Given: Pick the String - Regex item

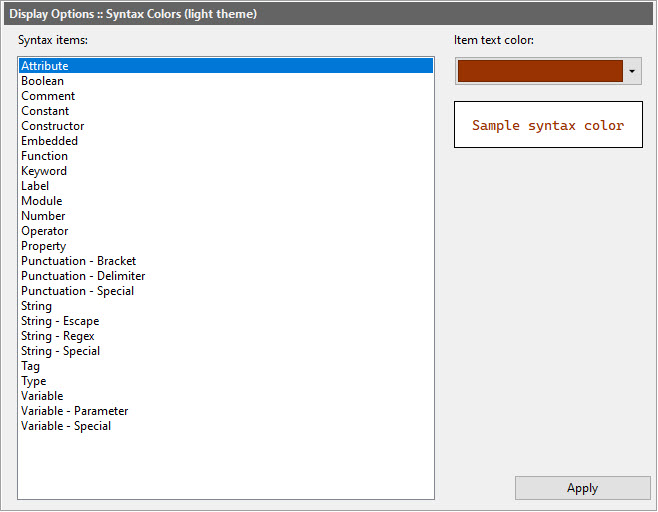Looking at the screenshot, I should pyautogui.click(x=226, y=336).
